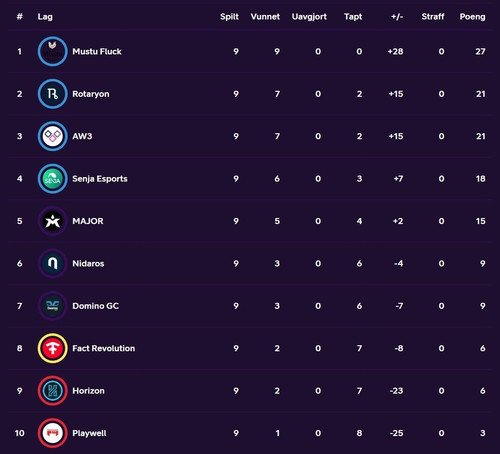
Task: Open the Playwell team name link
Action: tap(89, 433)
